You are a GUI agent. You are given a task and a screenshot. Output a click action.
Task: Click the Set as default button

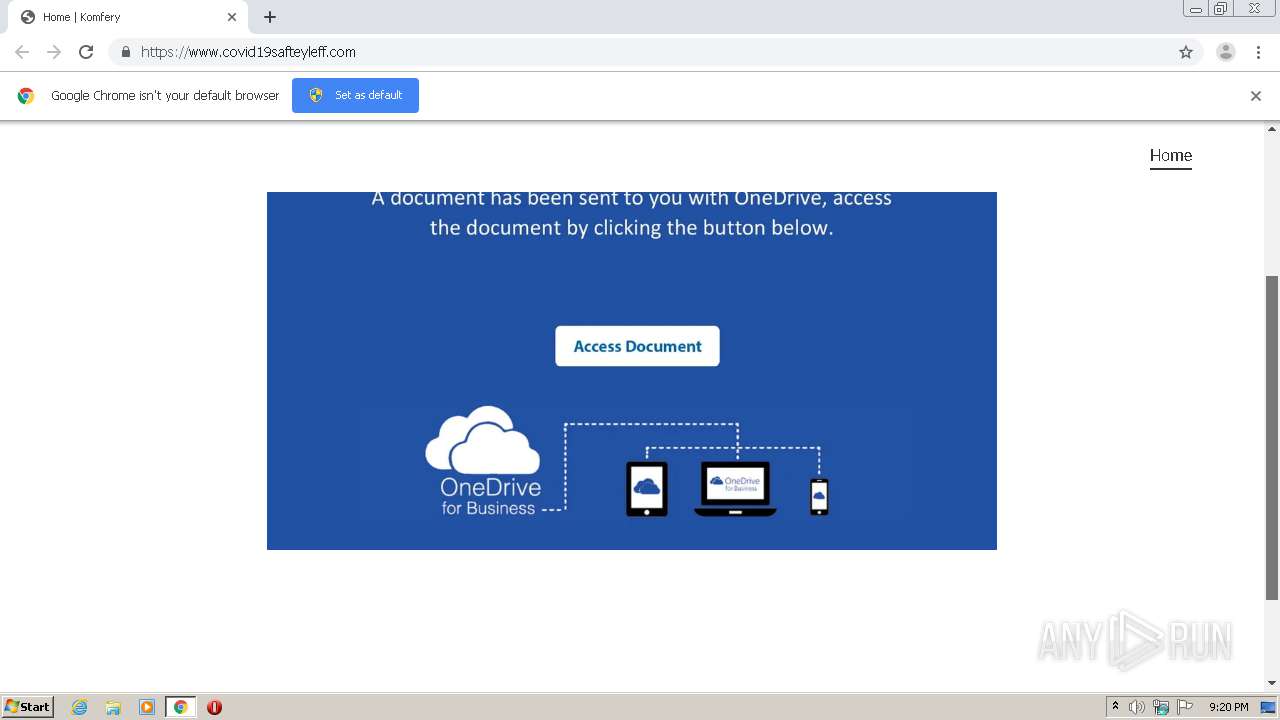[x=355, y=95]
